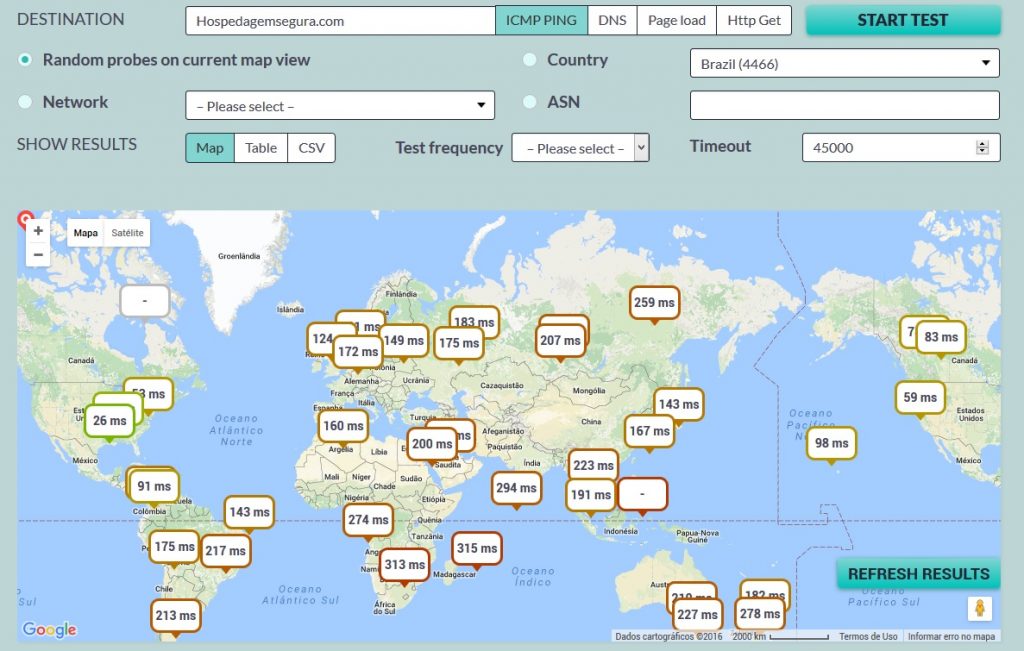Screen dimensions: 1024x651
Task: Open the Brazil (4466) country dropdown
Action: point(844,64)
